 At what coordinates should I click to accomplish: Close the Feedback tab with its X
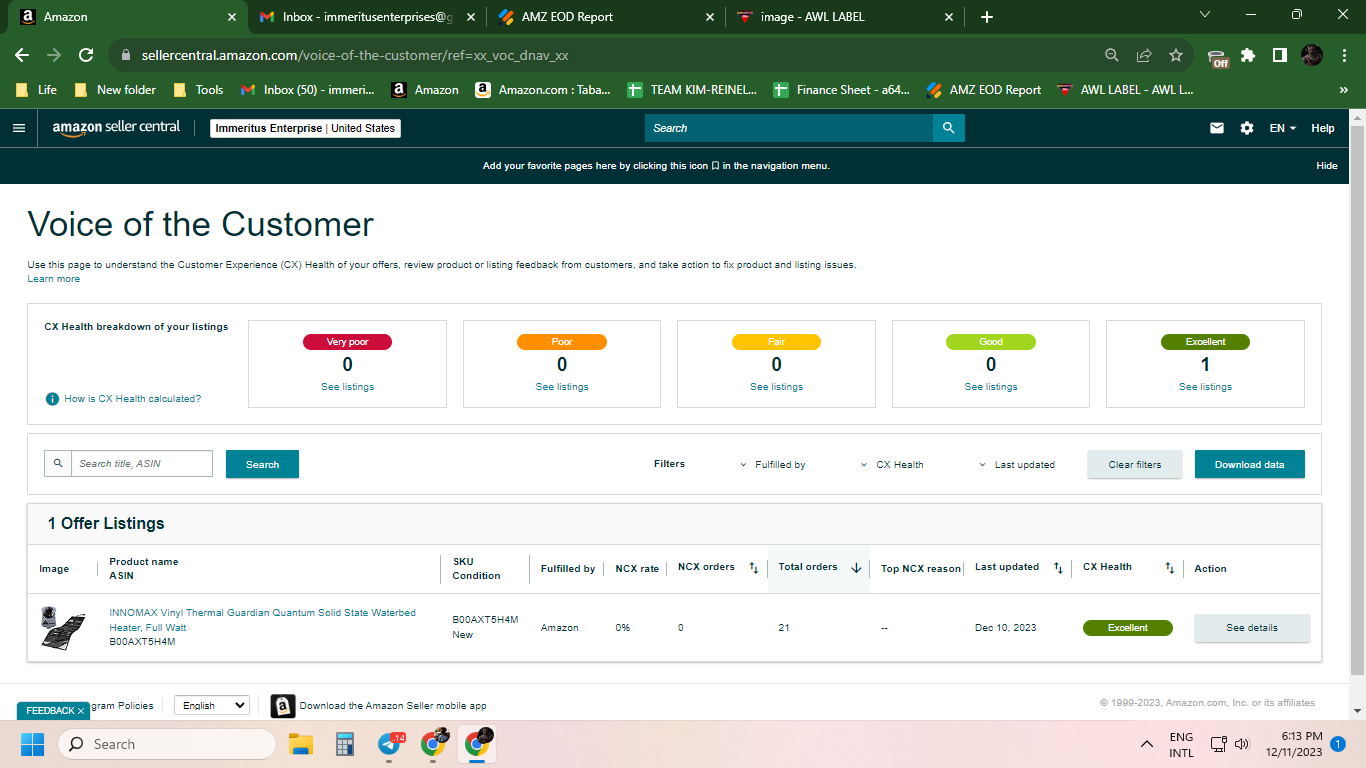(x=81, y=711)
